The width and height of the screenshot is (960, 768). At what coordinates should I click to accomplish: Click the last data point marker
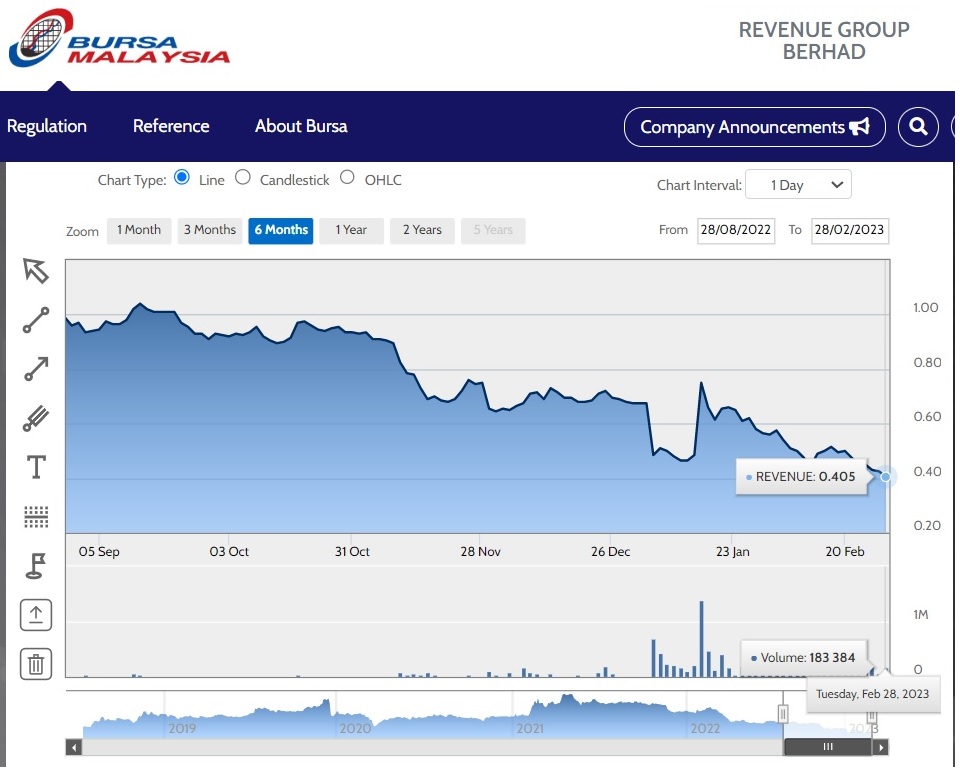(x=885, y=476)
